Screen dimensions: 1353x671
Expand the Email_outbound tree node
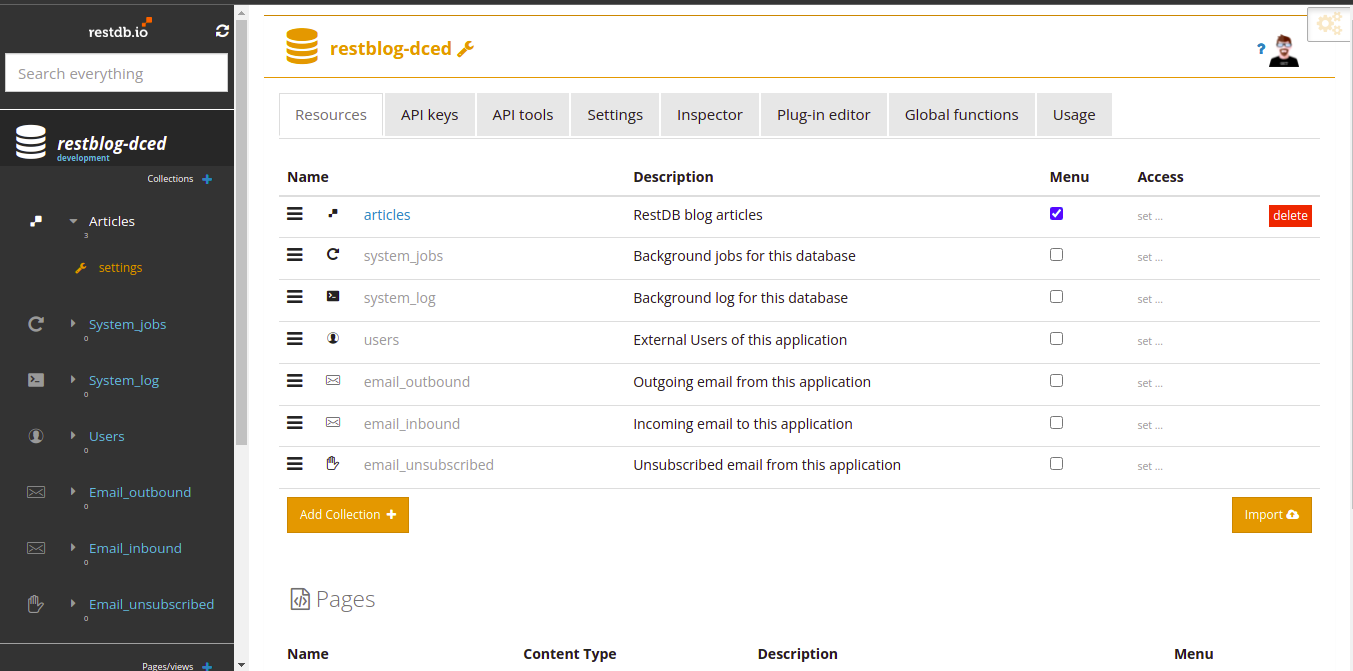[x=73, y=492]
